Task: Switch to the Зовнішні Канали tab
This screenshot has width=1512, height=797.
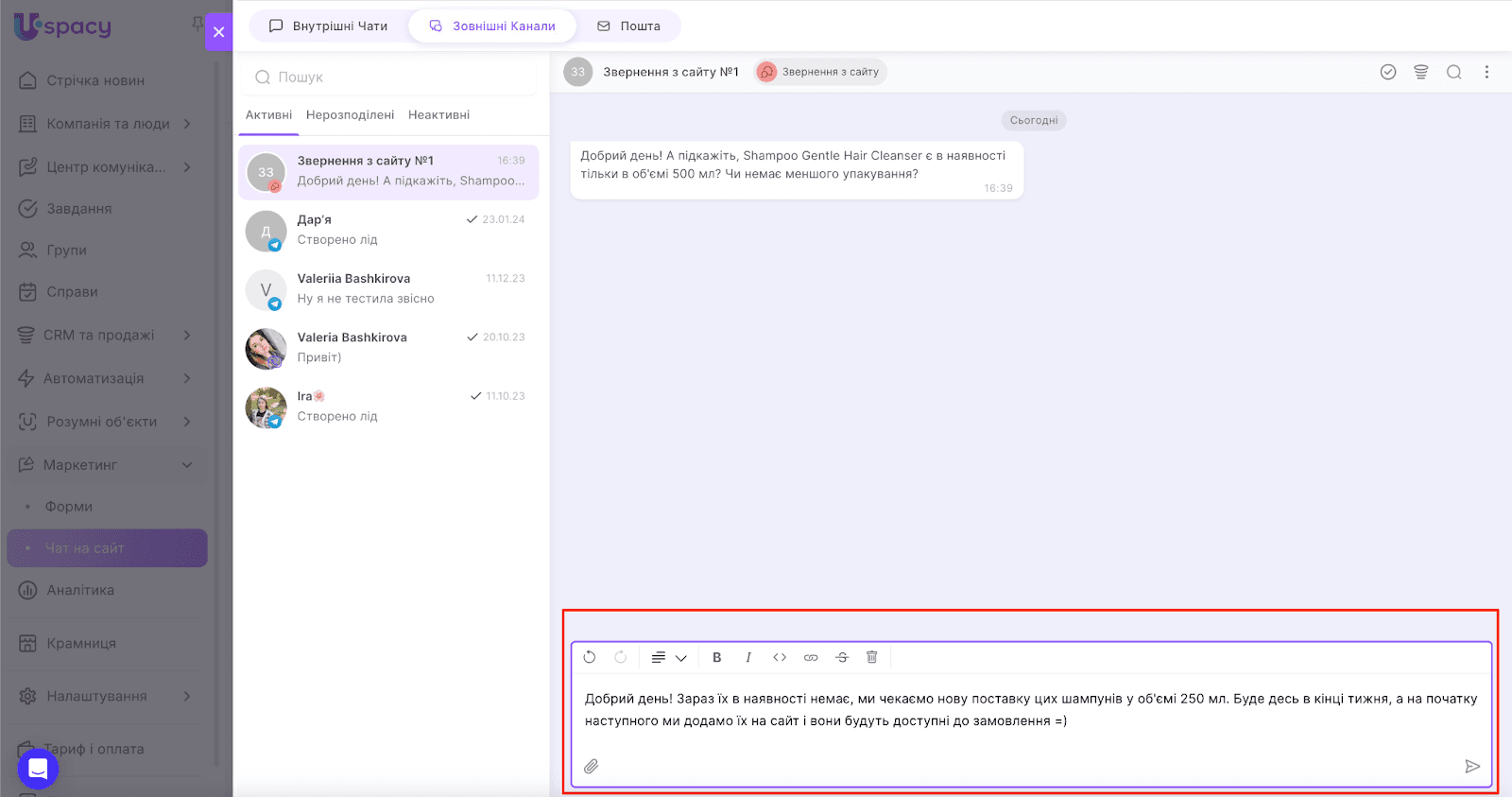Action: coord(492,26)
